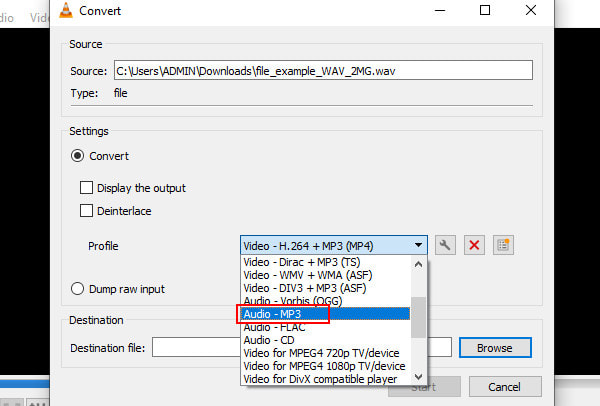Enable the Display the output checkbox
The height and width of the screenshot is (406, 600).
click(86, 188)
